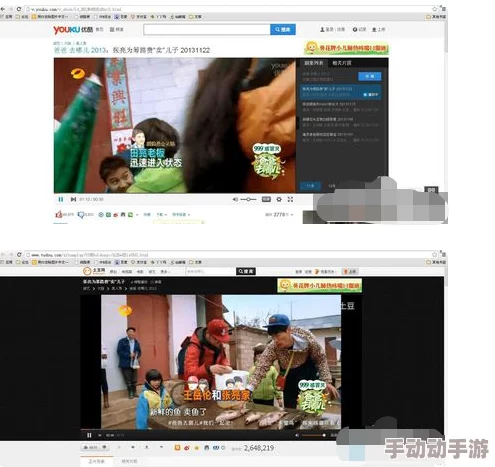Click blue button atop playlist panel
This screenshot has height=467, width=495.
[370, 76]
